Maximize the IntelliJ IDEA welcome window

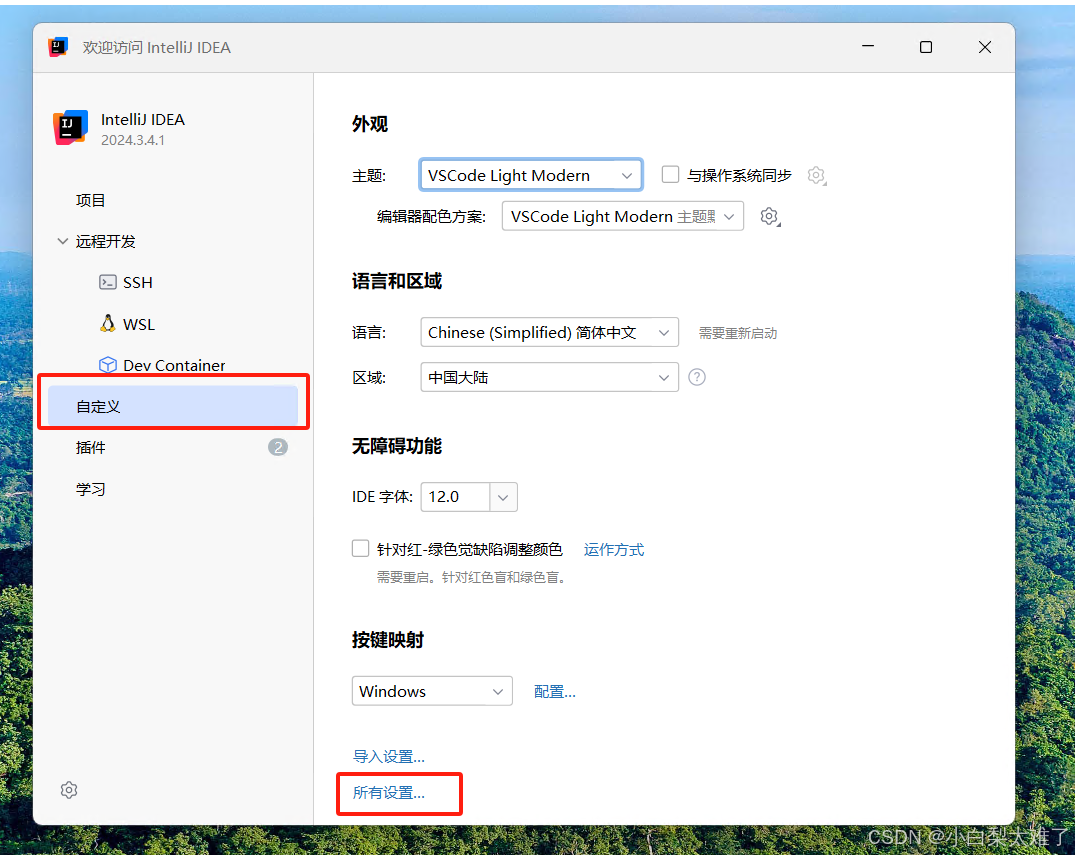pos(926,47)
